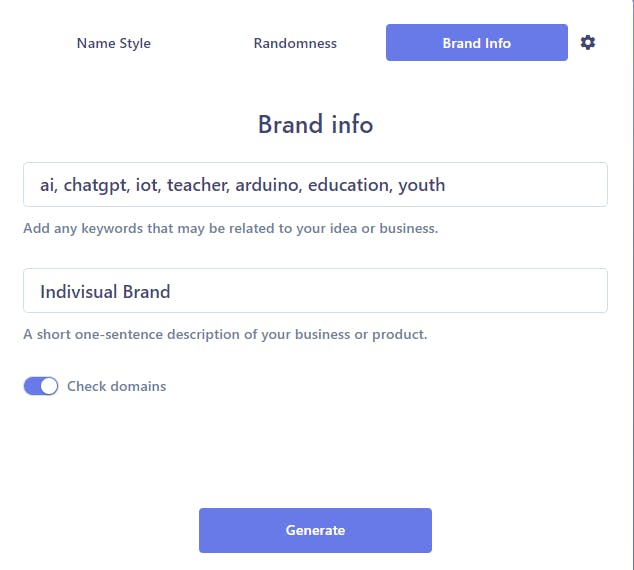Select the Brand Info tab
634x570 pixels.
point(476,43)
